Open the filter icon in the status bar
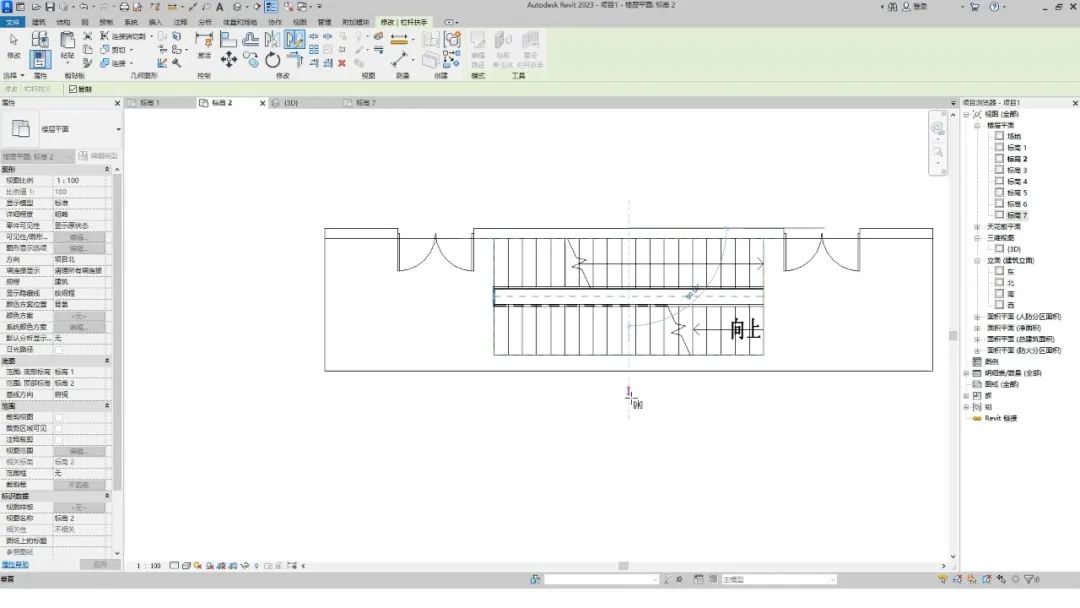Image resolution: width=1080 pixels, height=608 pixels. click(1030, 580)
